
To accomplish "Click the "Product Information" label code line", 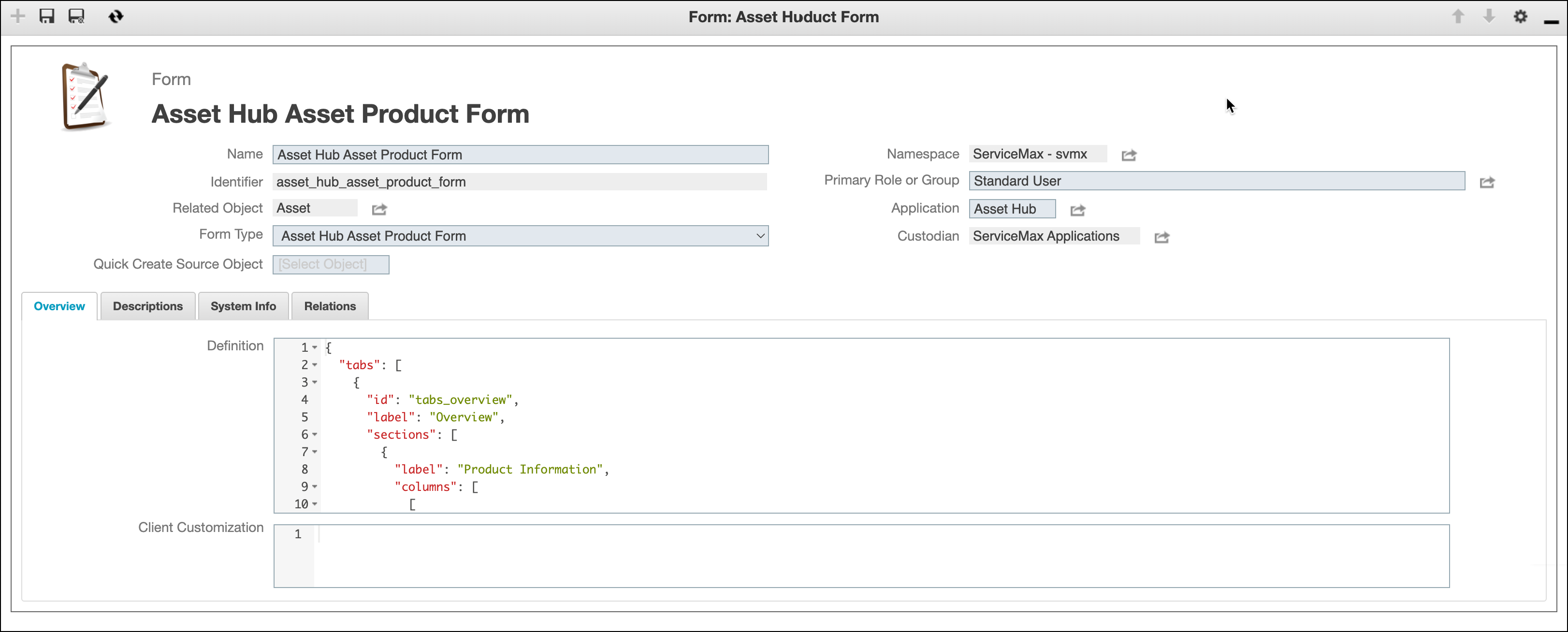I will [x=502, y=469].
